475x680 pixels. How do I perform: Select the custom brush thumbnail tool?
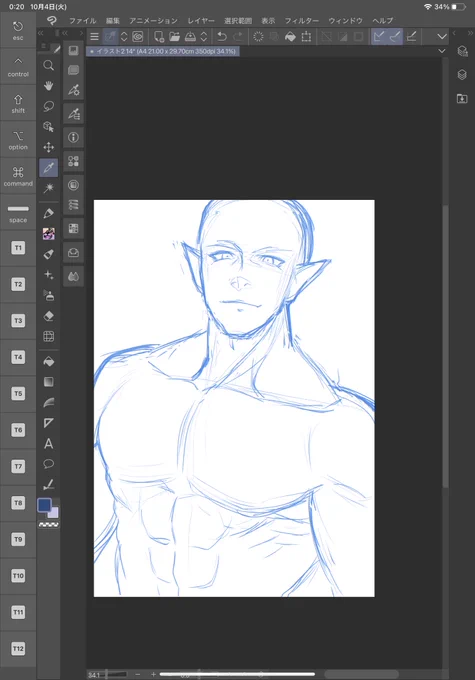coord(49,234)
